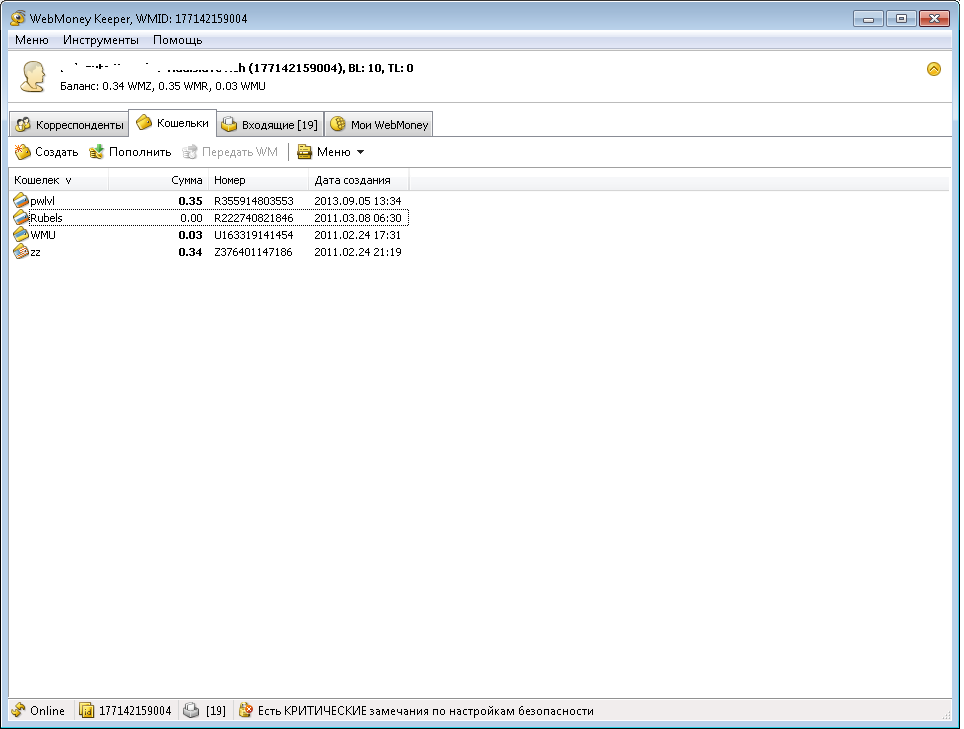This screenshot has height=729, width=964.
Task: Click the creation date 2013.09.05 13:34
Action: pos(358,201)
